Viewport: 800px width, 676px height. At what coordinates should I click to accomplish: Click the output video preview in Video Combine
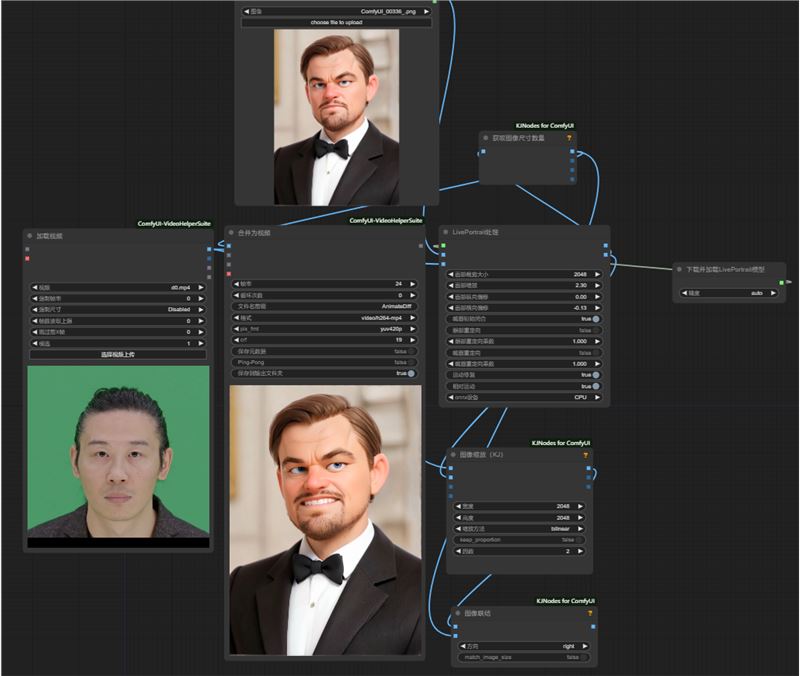(326, 520)
